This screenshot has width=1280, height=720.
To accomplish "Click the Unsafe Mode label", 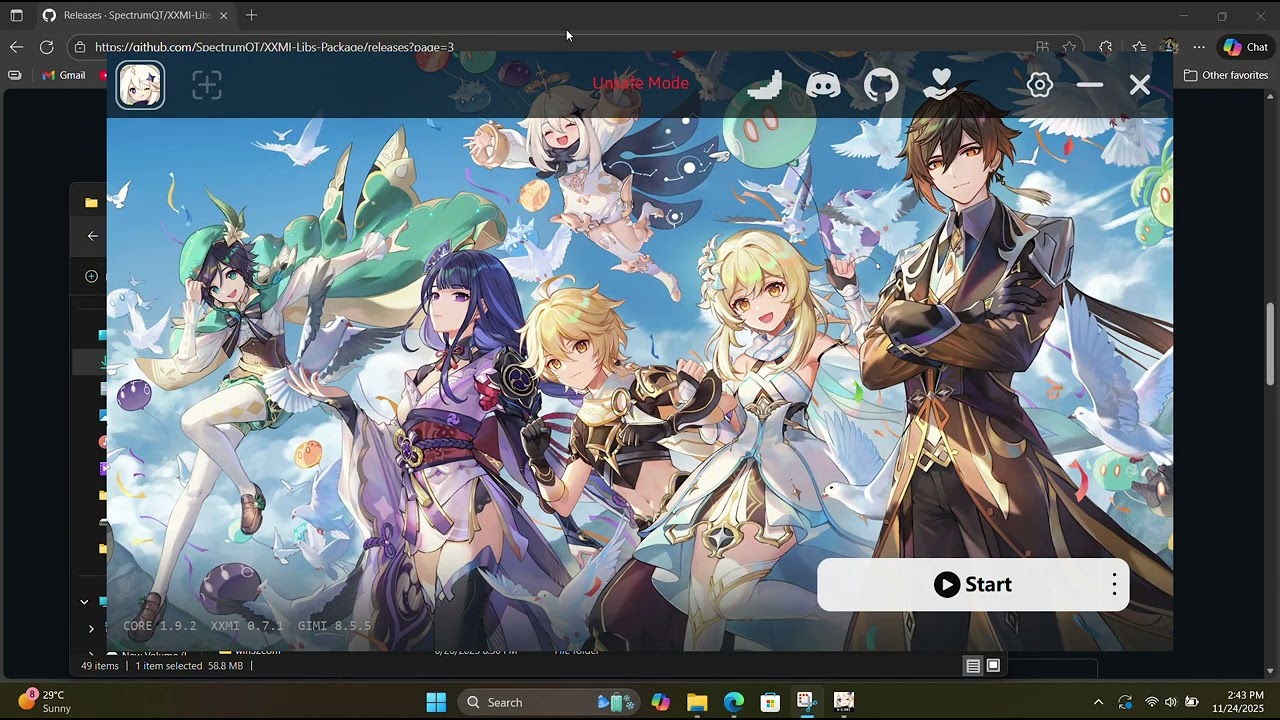I will point(640,83).
